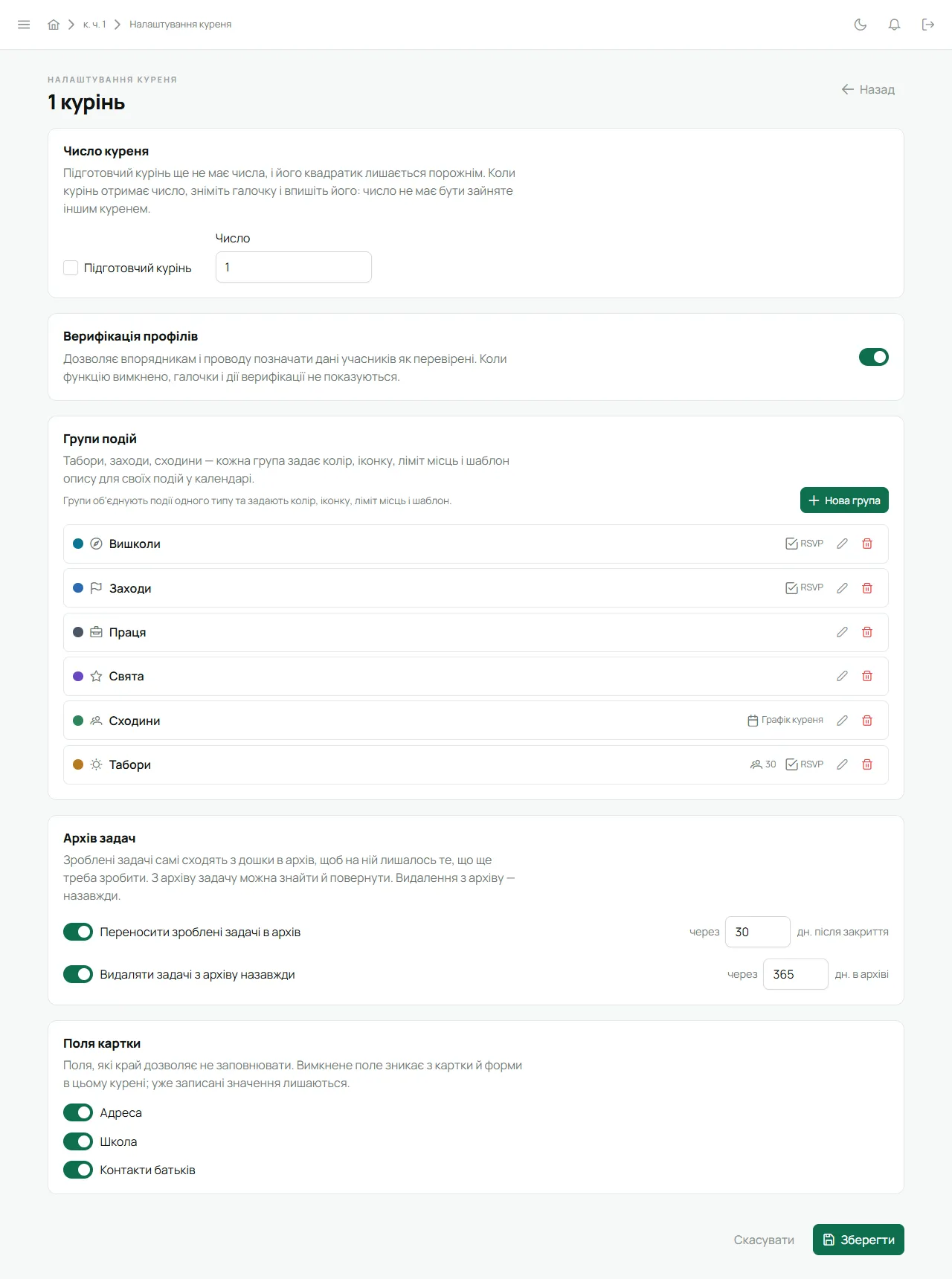
Task: Delete the Свята group with trash icon
Action: tap(867, 676)
